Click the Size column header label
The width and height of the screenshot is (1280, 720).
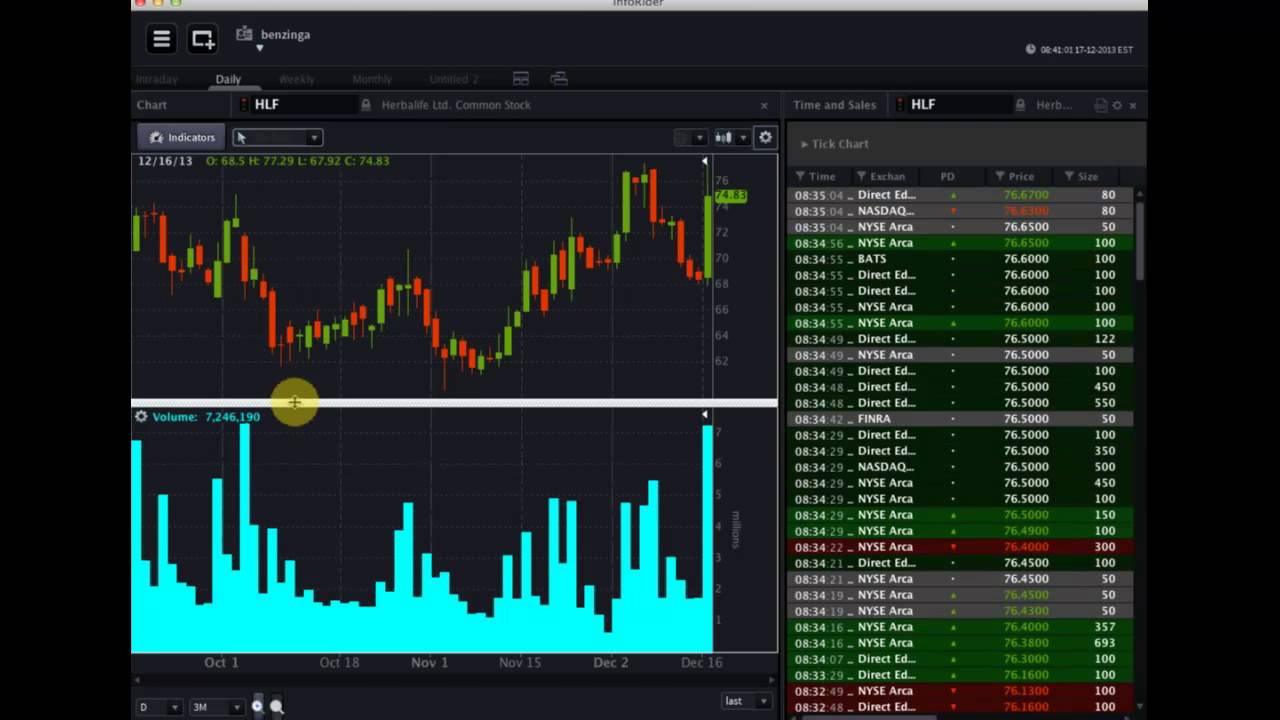pos(1088,176)
